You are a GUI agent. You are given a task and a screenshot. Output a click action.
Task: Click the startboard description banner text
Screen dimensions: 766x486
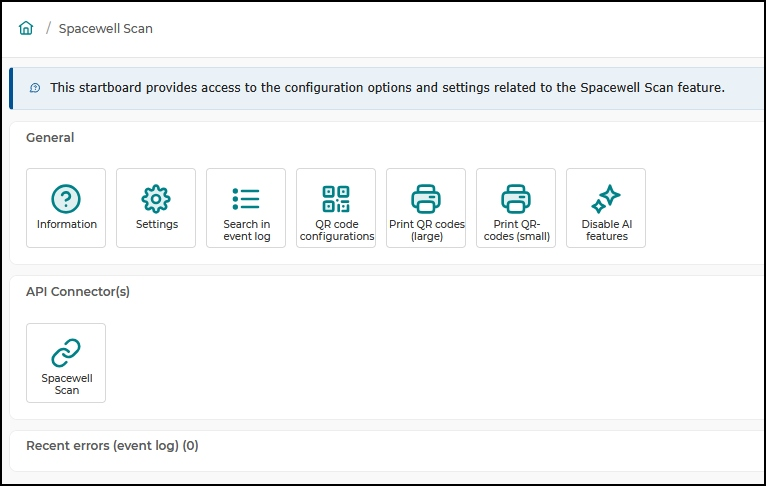point(387,88)
